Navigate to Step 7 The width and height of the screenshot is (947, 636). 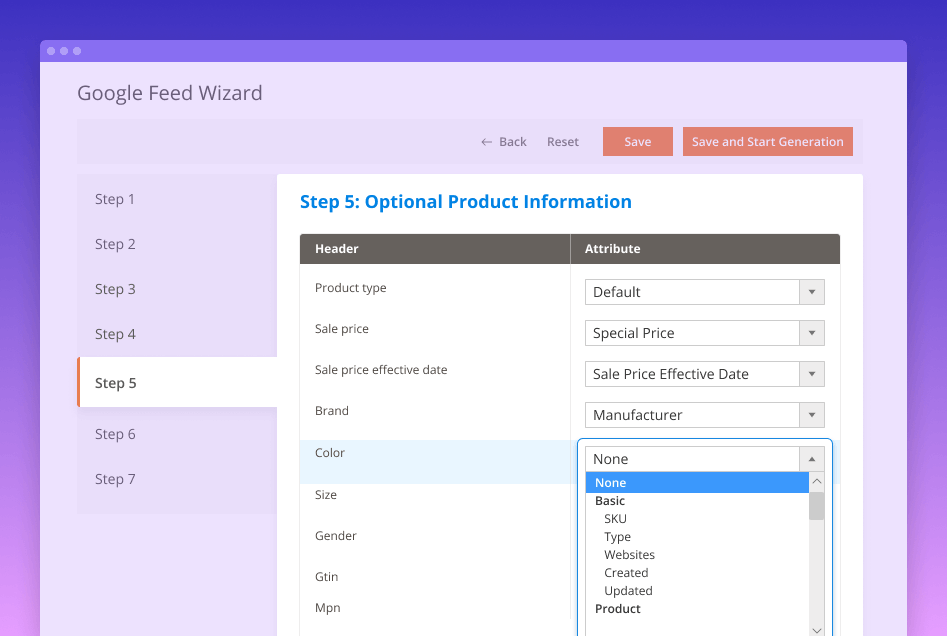coord(114,479)
